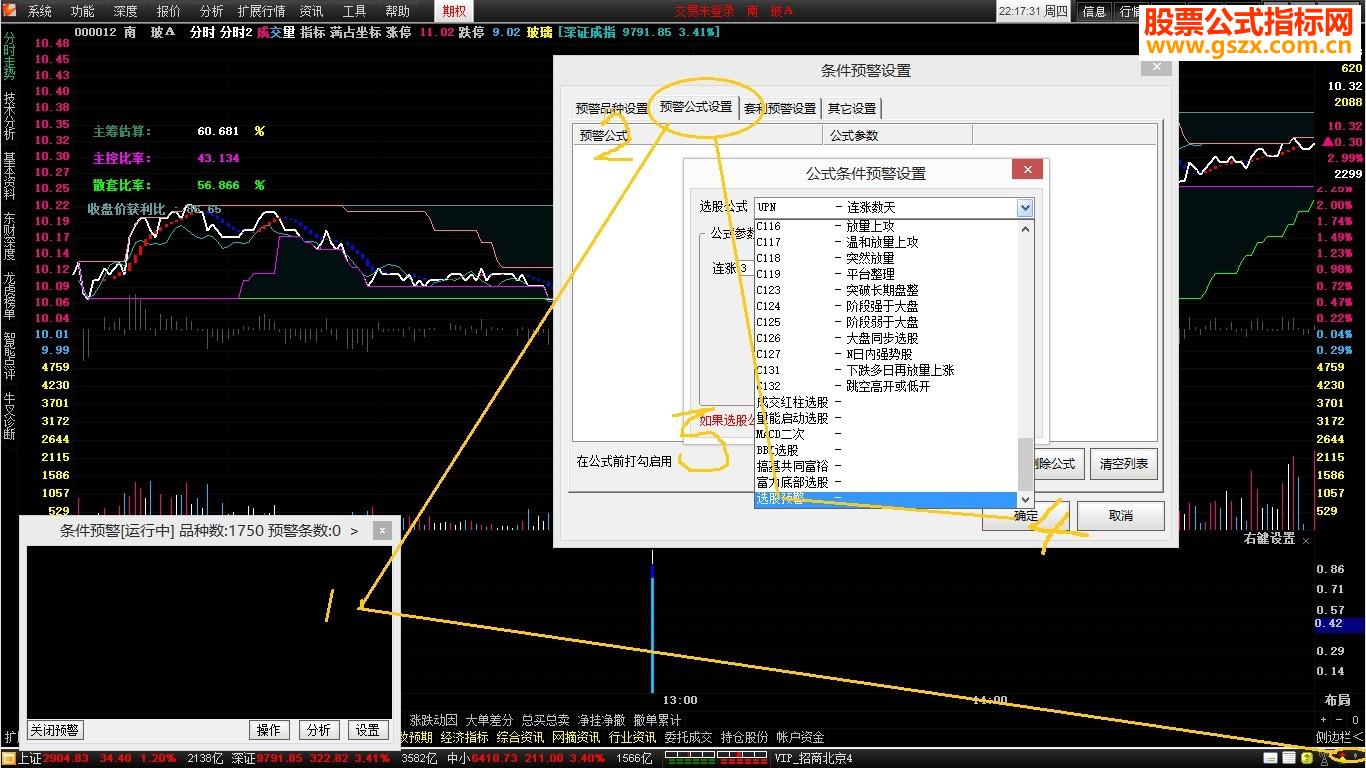1366x768 pixels.
Task: Click 分析 button in 条件预警 window
Action: (319, 730)
